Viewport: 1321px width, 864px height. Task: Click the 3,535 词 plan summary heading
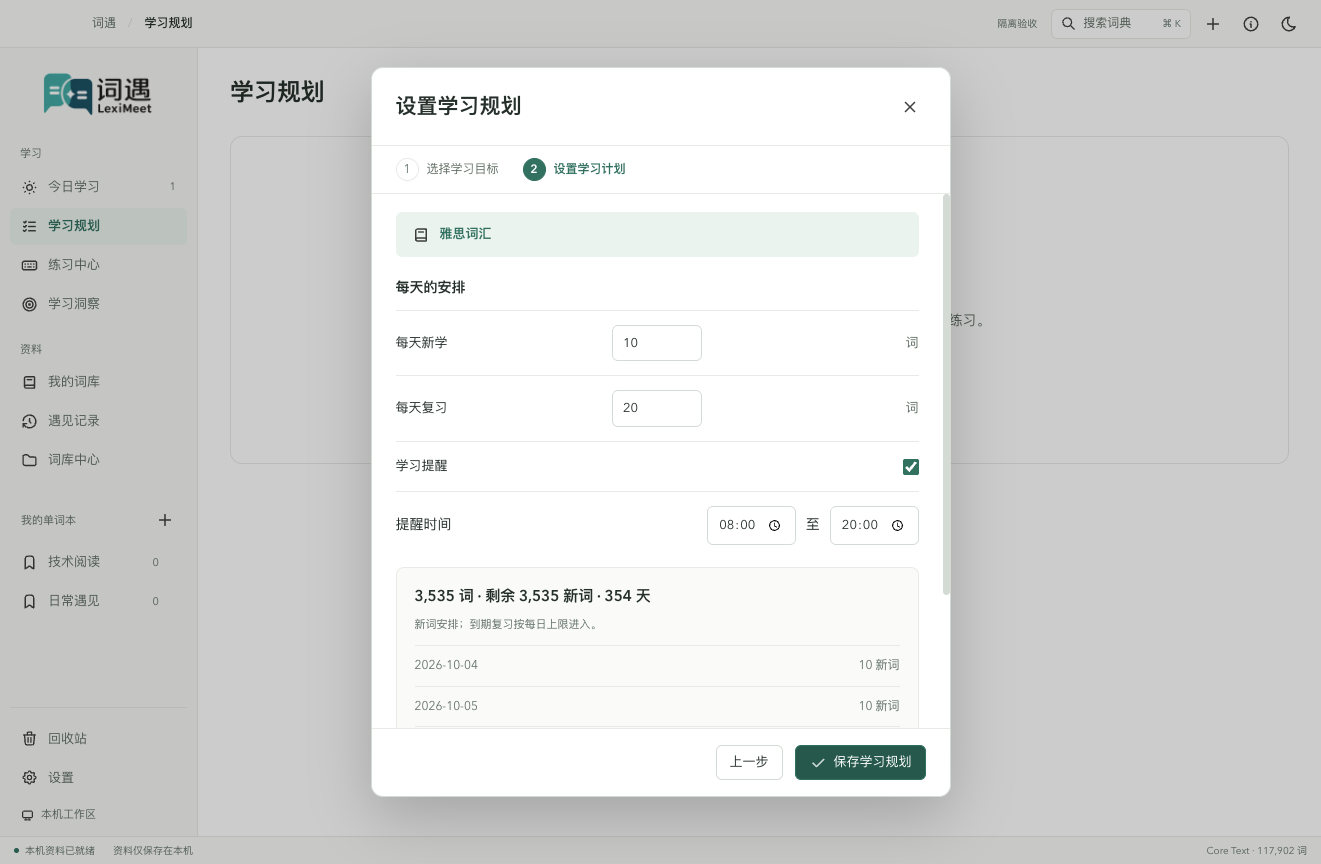pyautogui.click(x=533, y=596)
